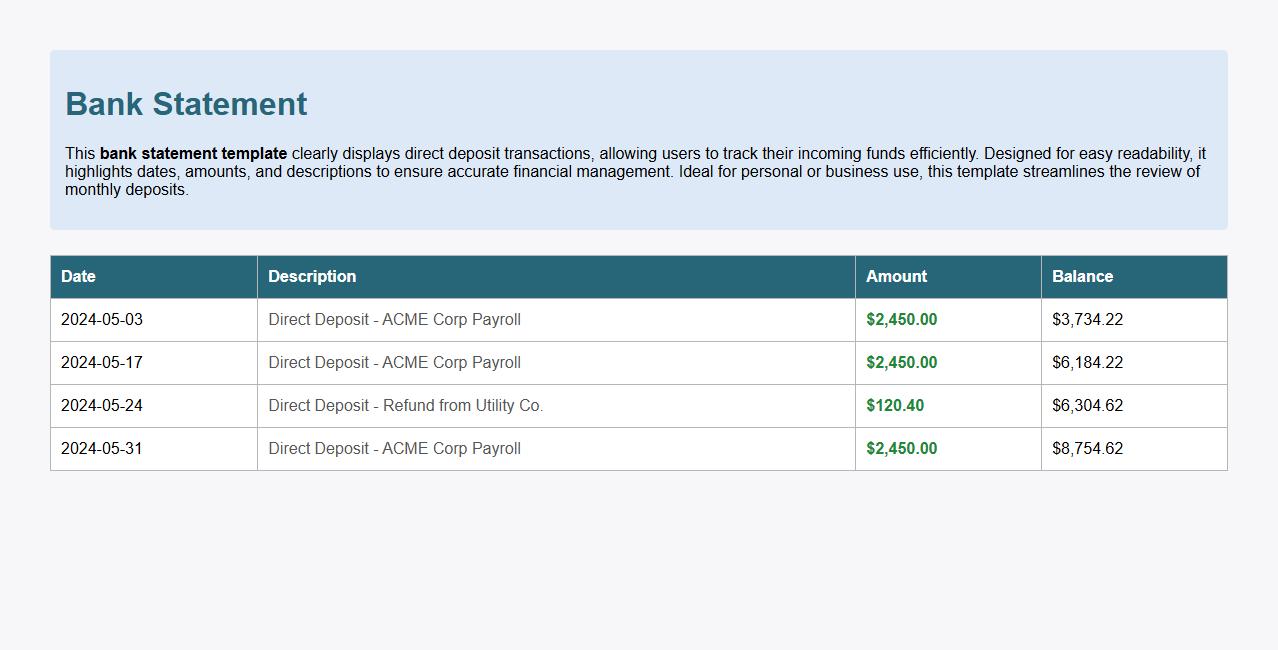Image resolution: width=1278 pixels, height=650 pixels.
Task: Select the $2,450.00 amount on 2024-05-17
Action: (x=901, y=362)
